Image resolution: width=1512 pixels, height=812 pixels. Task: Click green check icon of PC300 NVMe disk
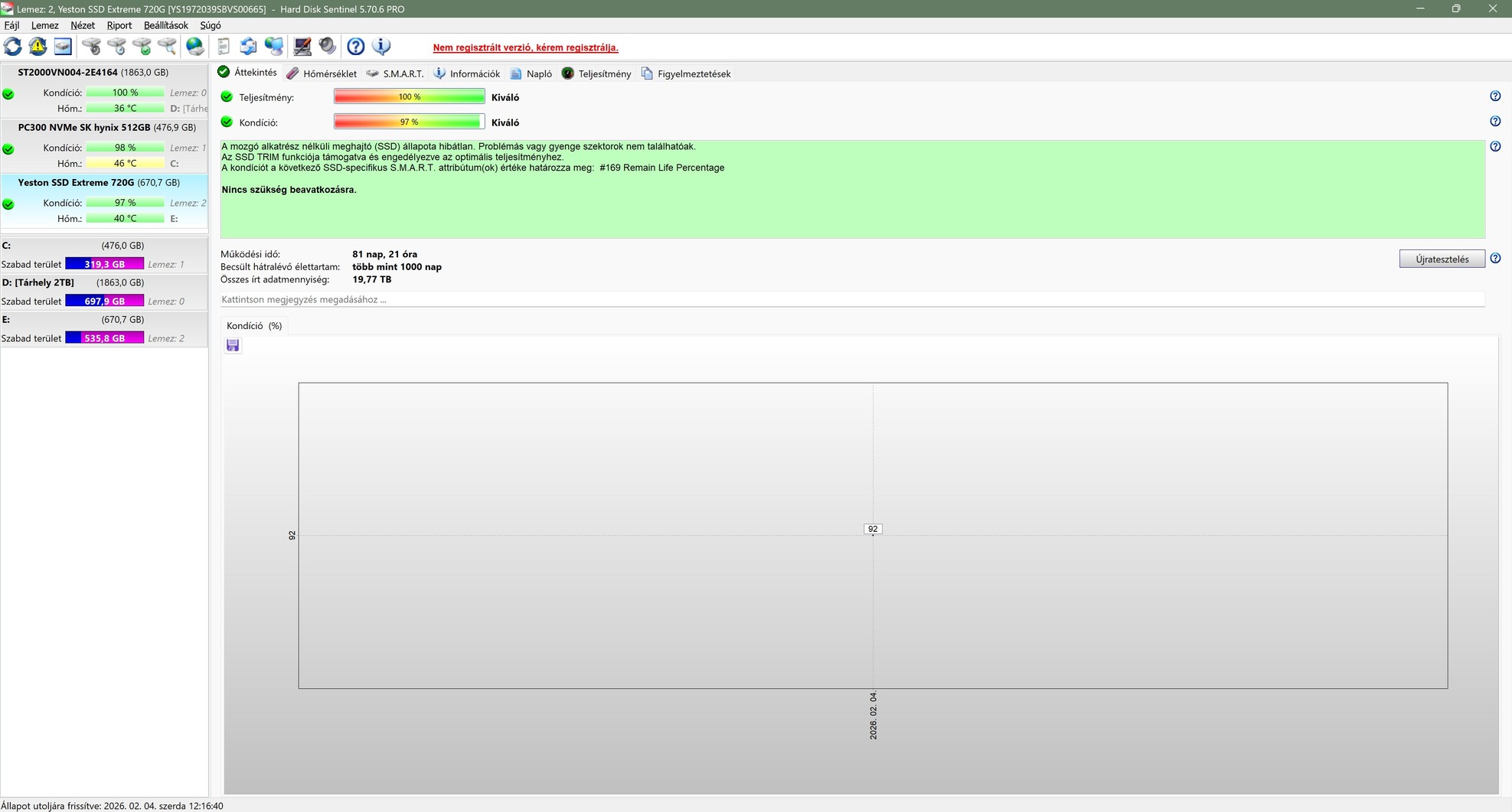coord(8,149)
